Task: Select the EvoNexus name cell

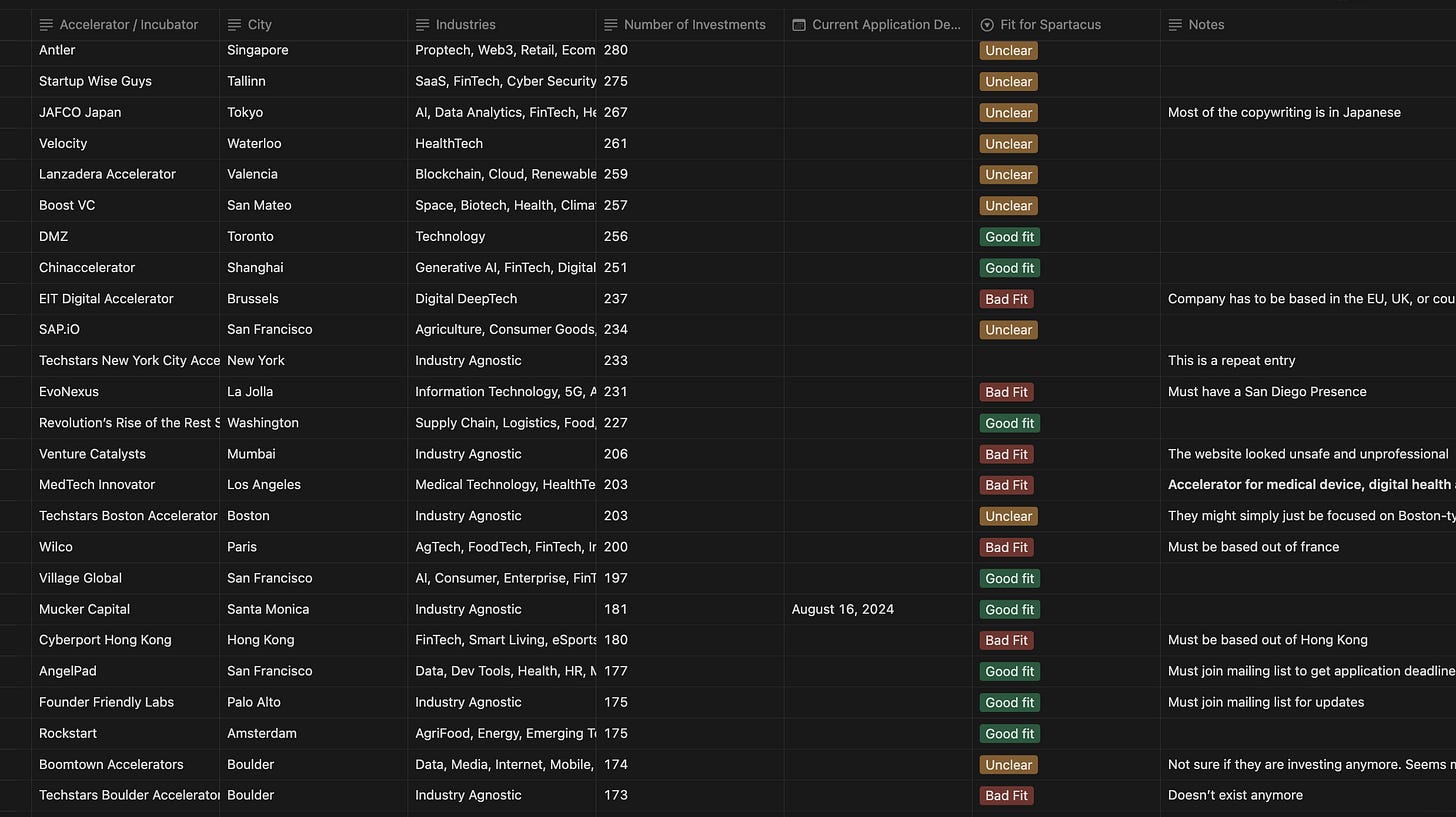Action: pos(125,391)
